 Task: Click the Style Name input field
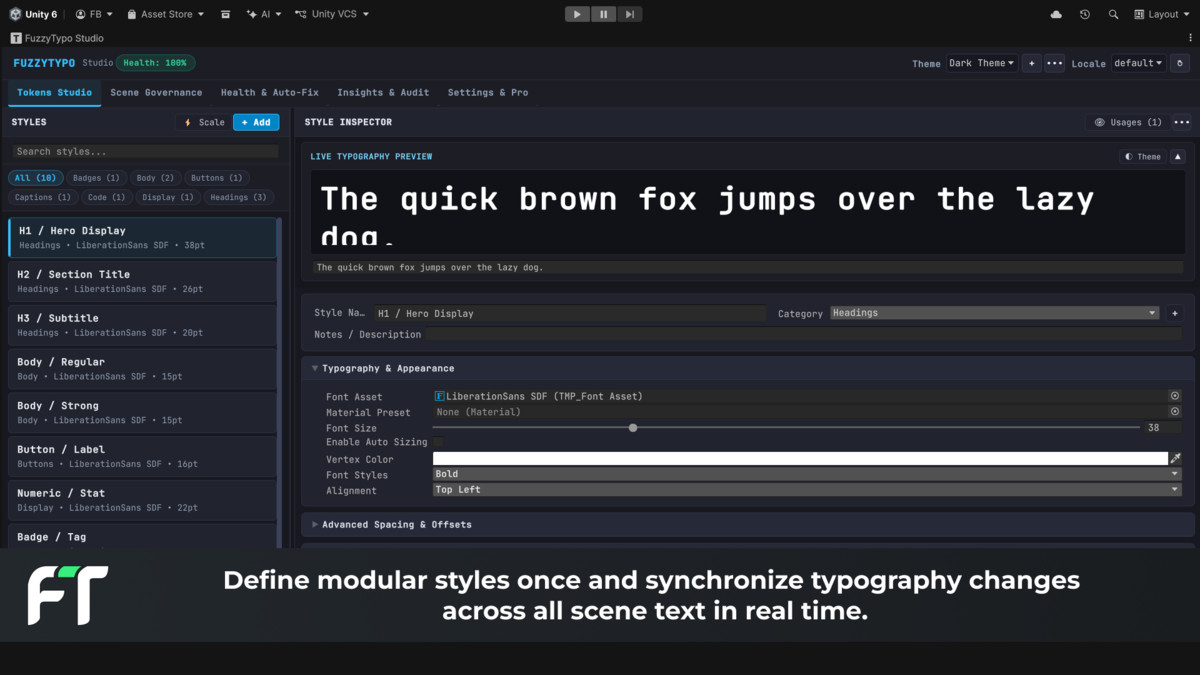click(570, 313)
